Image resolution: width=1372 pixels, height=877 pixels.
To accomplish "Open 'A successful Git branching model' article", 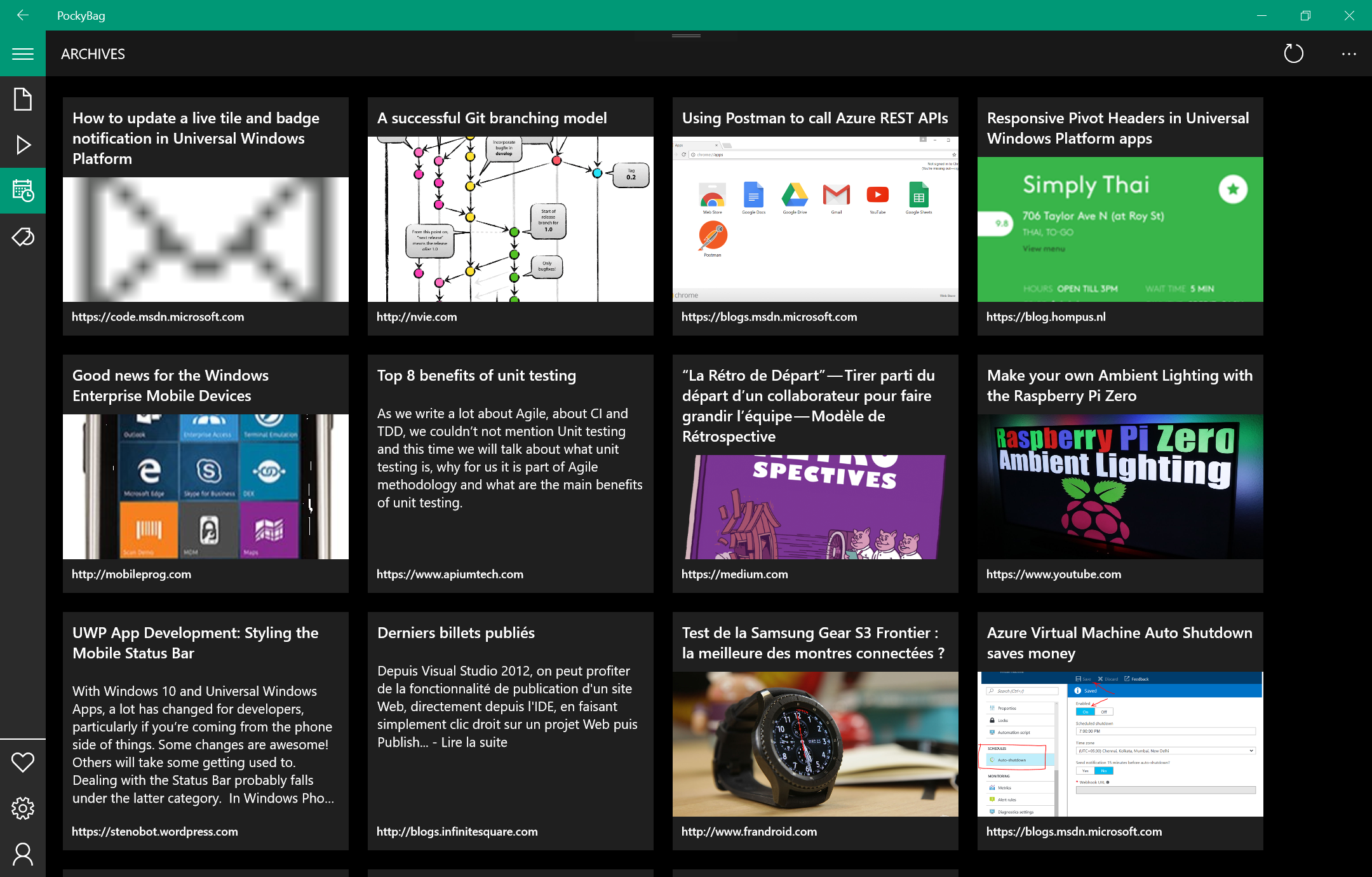I will [492, 118].
